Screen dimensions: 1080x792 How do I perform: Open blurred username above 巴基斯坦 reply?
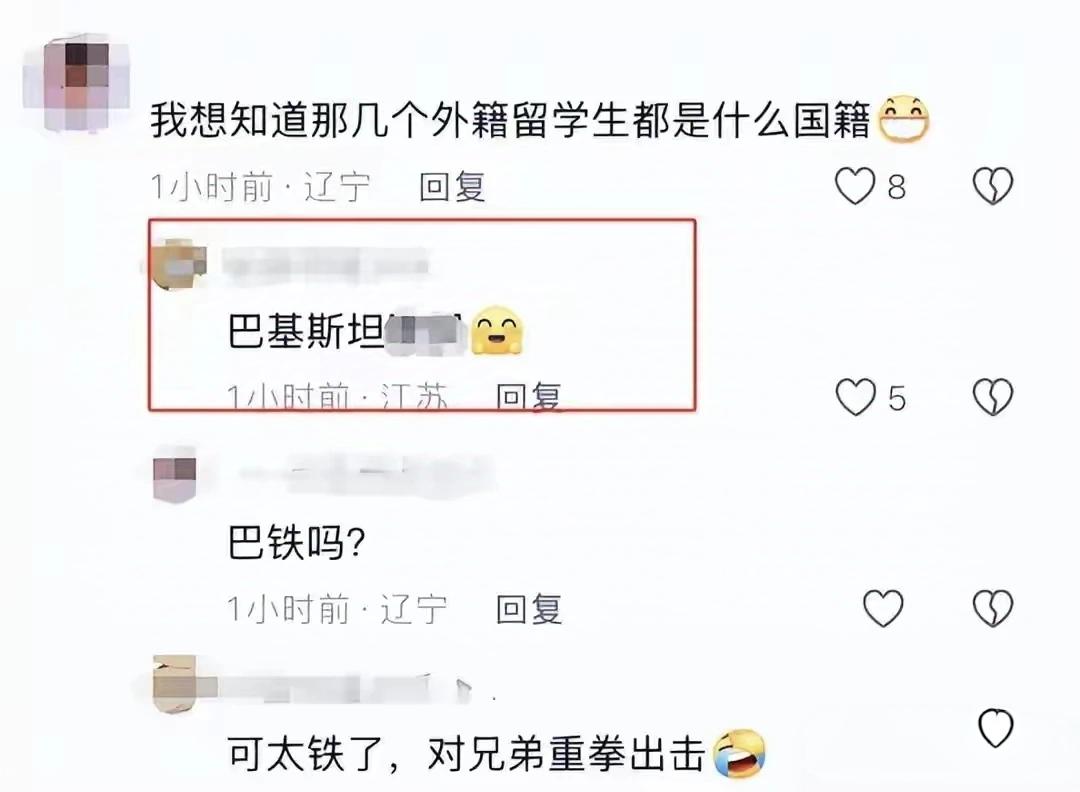(x=326, y=265)
